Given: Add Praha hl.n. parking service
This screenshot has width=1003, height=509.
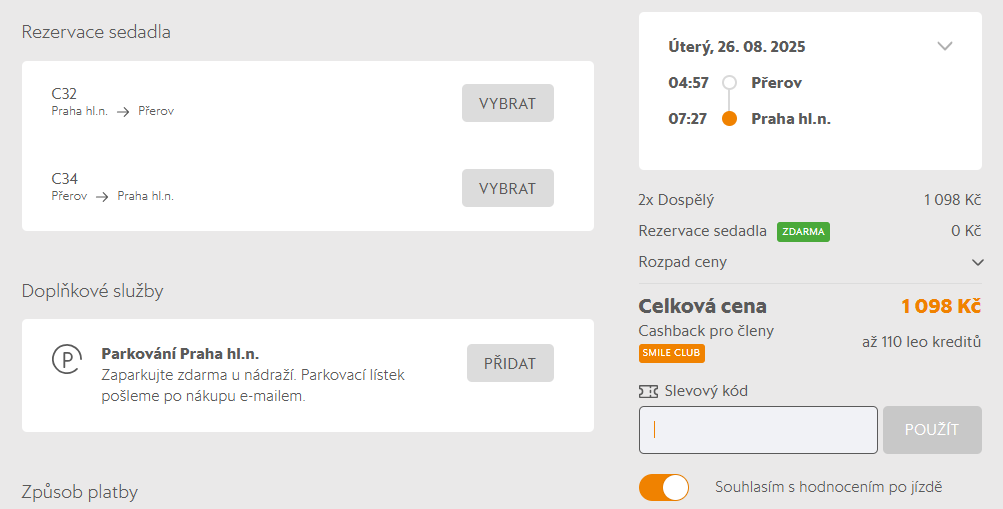Looking at the screenshot, I should coord(510,363).
